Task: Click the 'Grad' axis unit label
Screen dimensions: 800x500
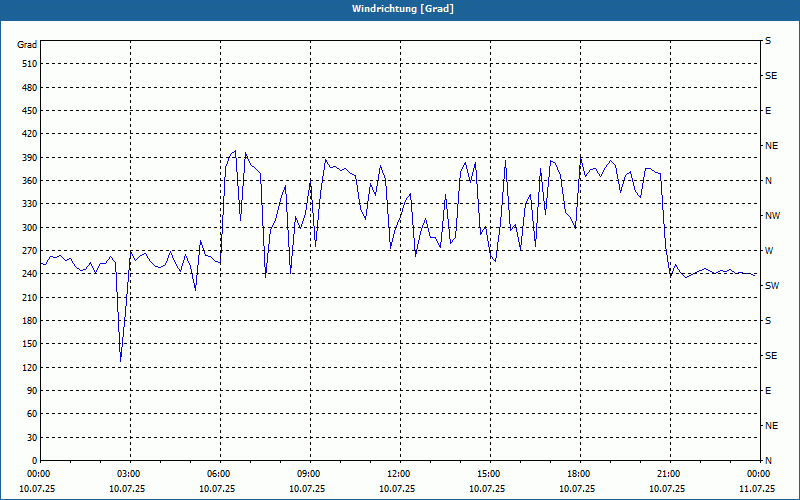Action: tap(27, 45)
